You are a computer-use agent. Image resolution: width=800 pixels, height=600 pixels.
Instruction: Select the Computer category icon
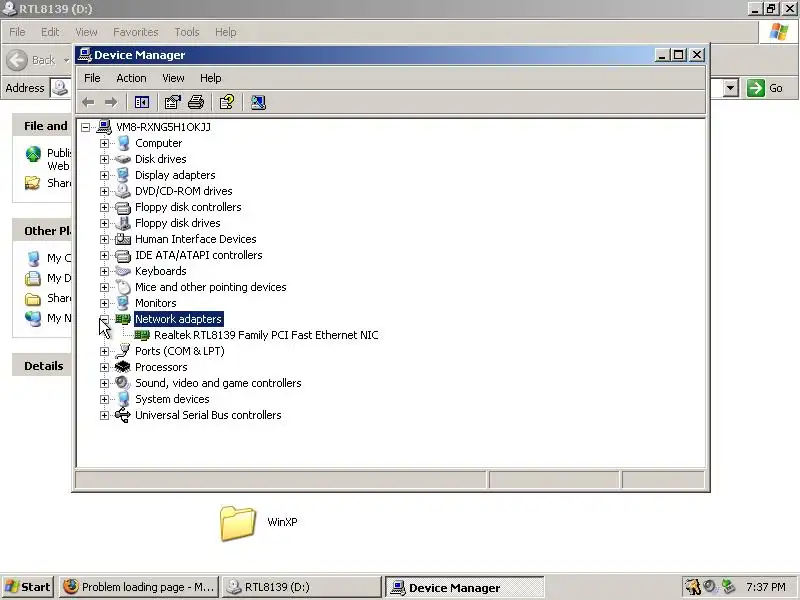(x=123, y=143)
